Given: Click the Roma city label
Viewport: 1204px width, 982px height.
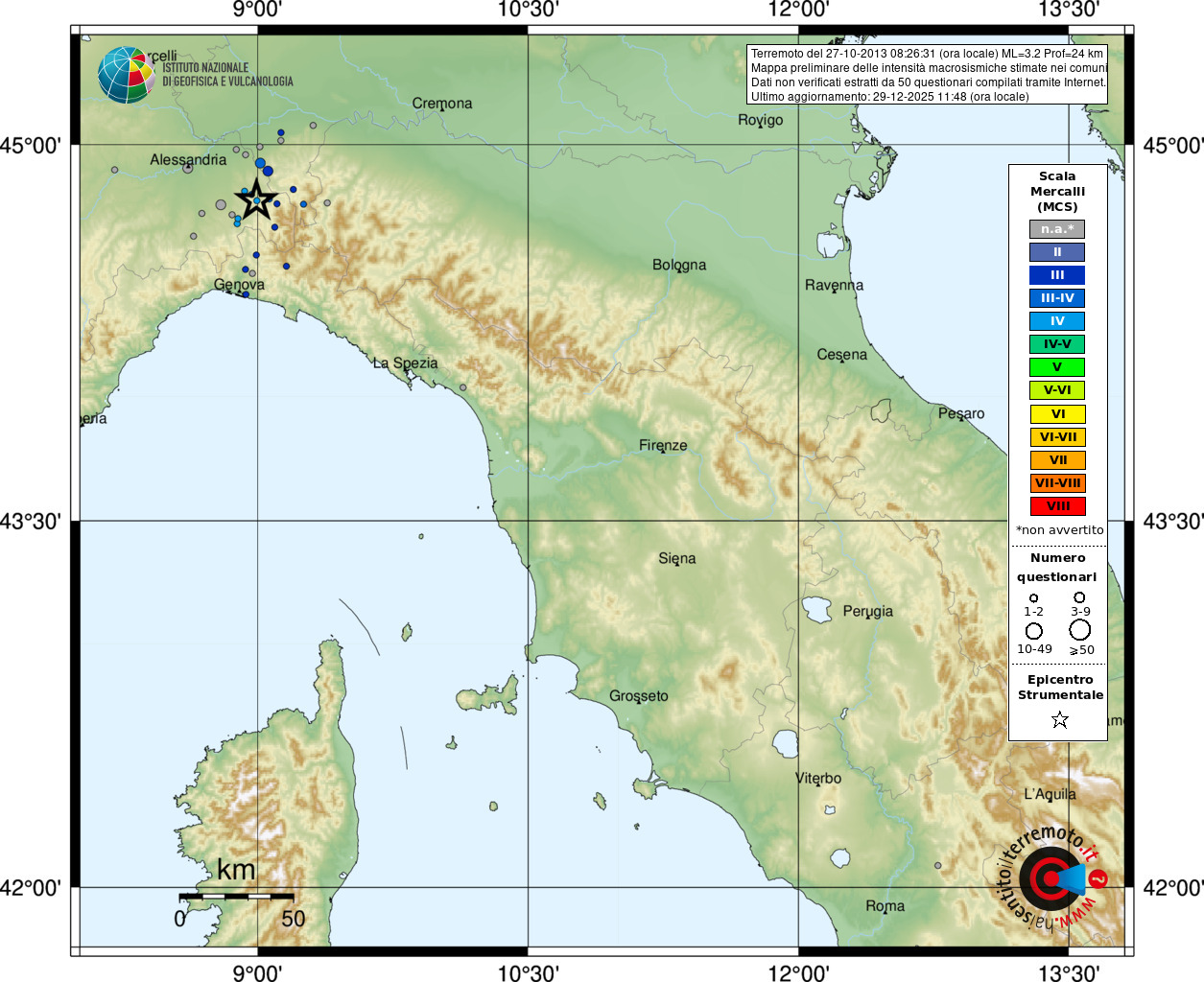Looking at the screenshot, I should 885,906.
